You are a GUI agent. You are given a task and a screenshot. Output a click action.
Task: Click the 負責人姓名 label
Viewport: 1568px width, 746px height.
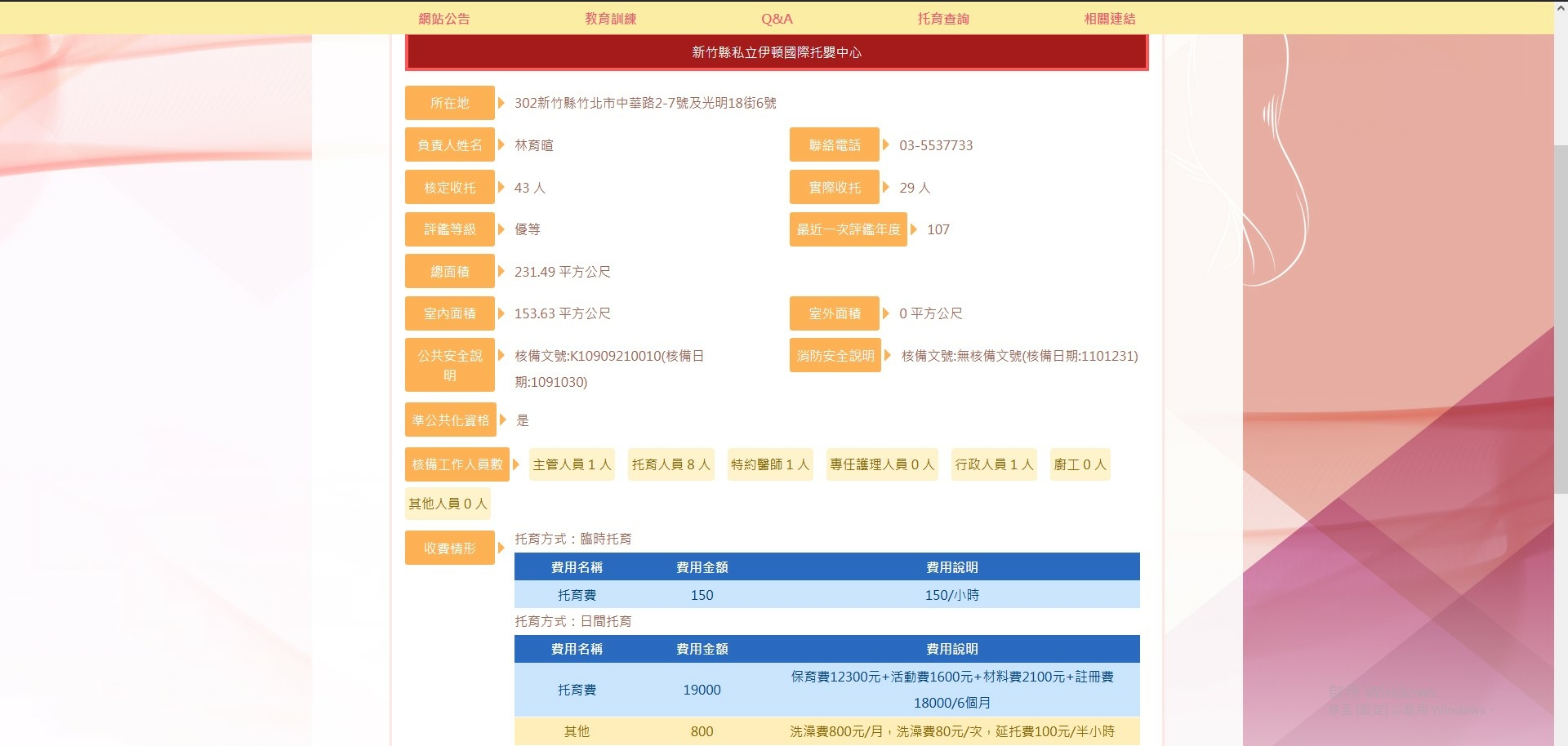click(450, 145)
